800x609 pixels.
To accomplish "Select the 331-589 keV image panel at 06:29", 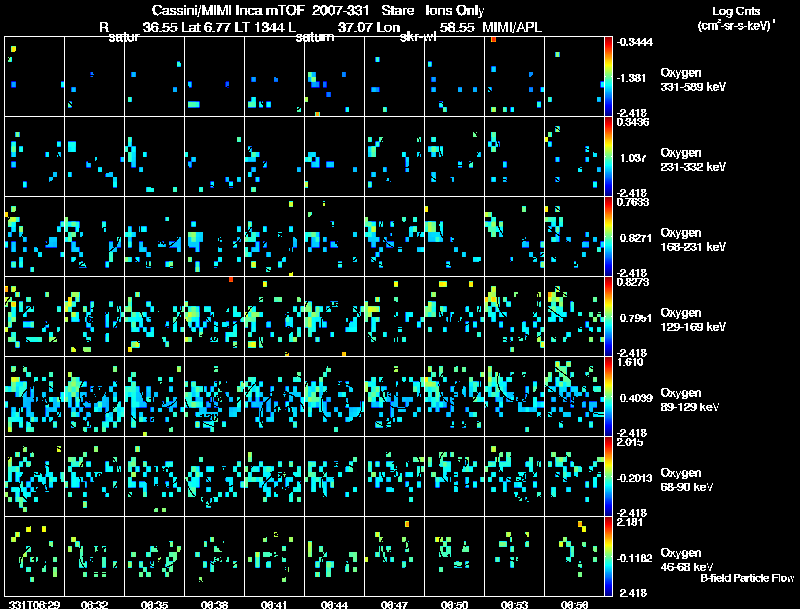I will click(x=35, y=77).
